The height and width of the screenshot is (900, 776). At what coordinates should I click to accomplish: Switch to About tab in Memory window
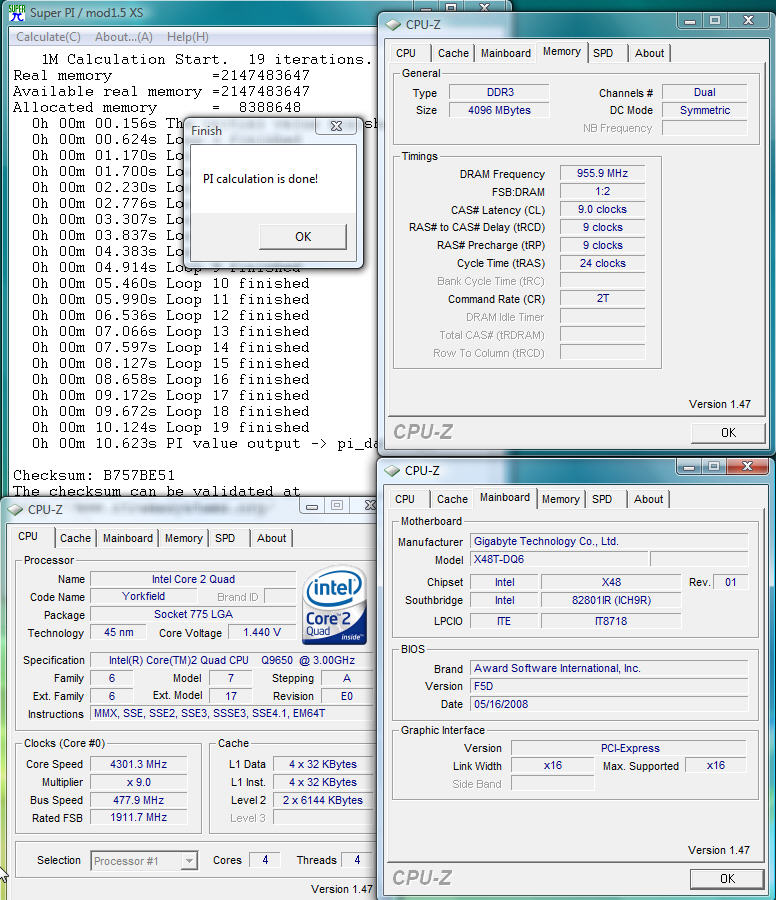(649, 53)
